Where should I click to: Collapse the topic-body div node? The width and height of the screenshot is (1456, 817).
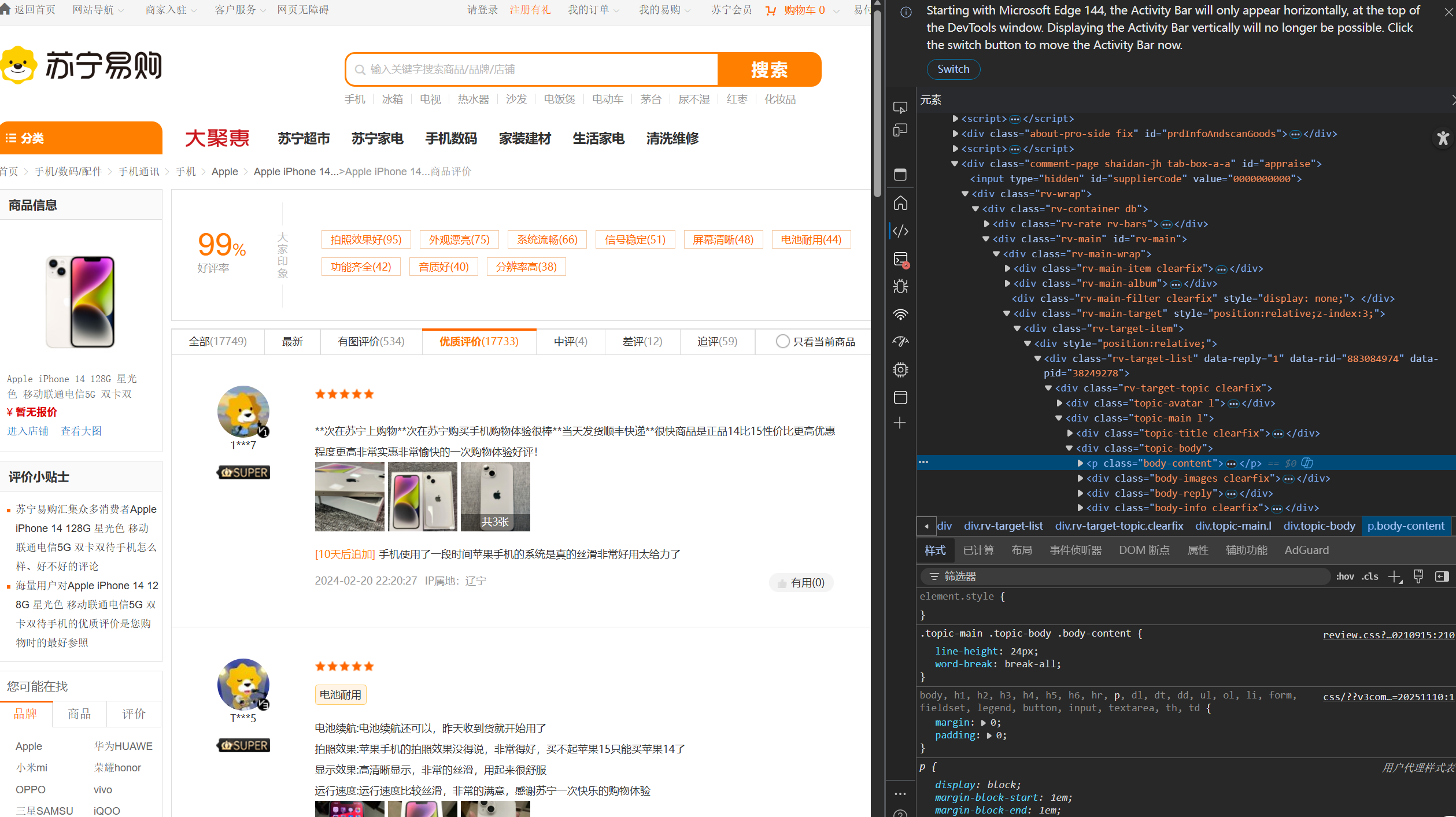[x=1069, y=448]
